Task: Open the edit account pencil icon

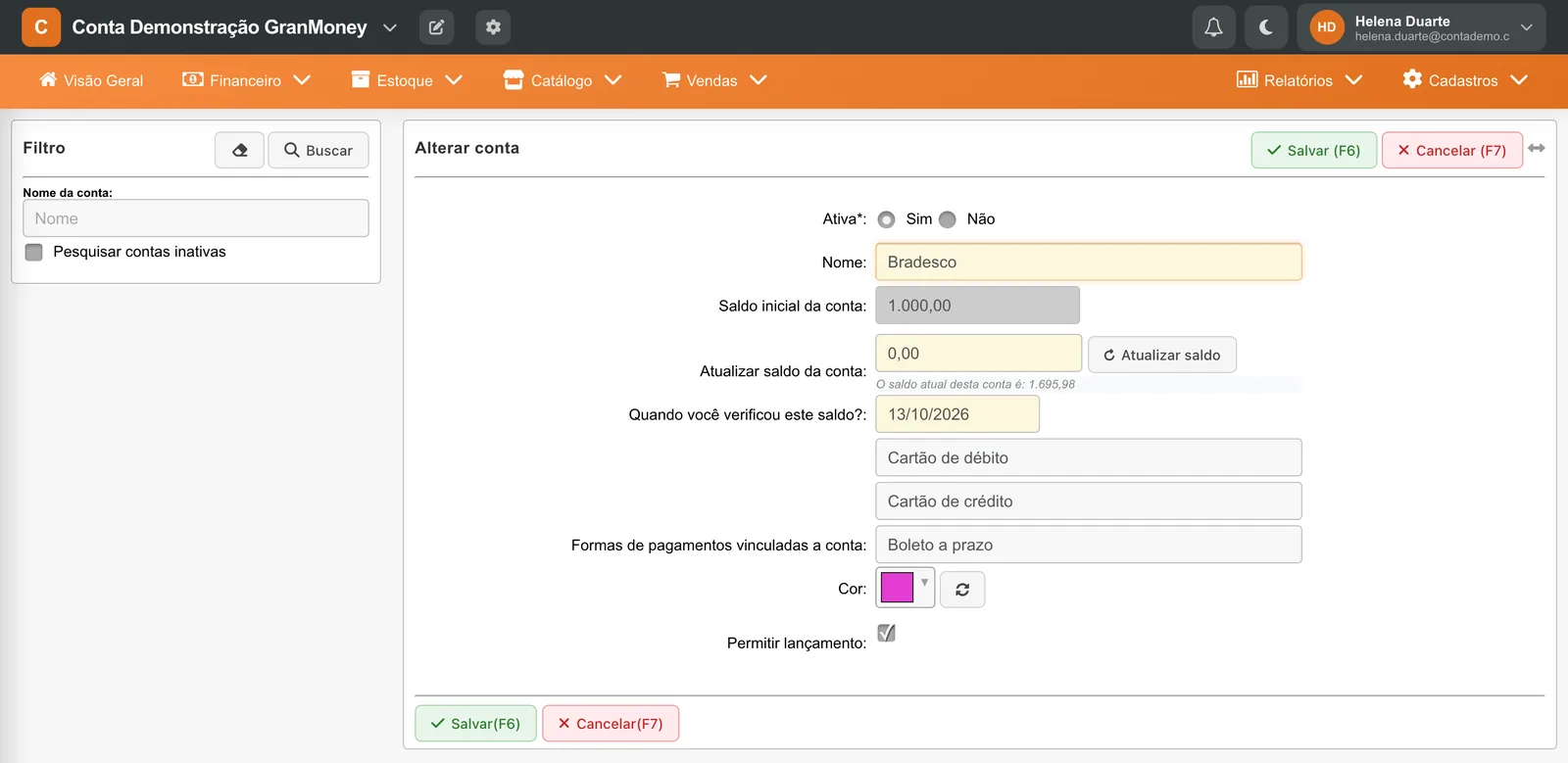Action: 436,27
